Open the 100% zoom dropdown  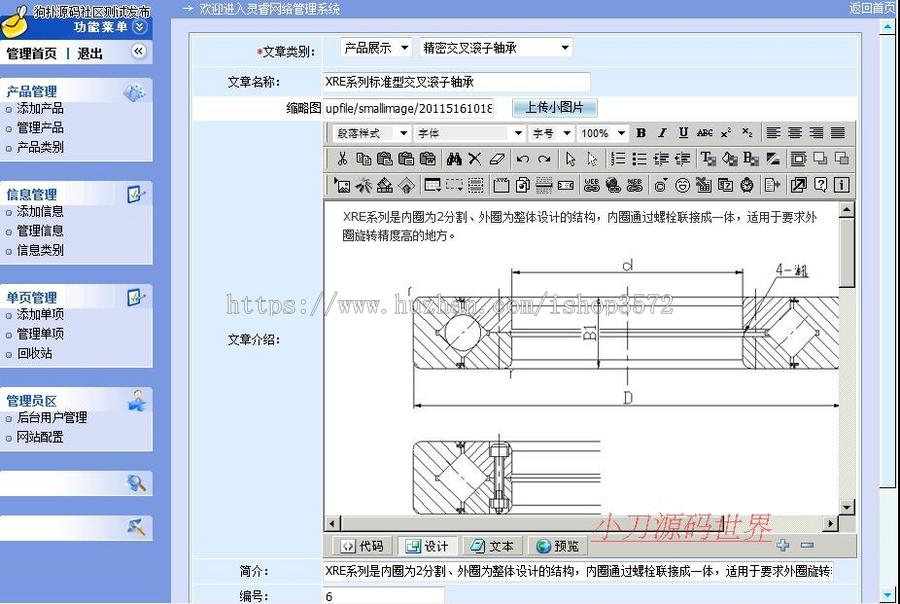[602, 133]
